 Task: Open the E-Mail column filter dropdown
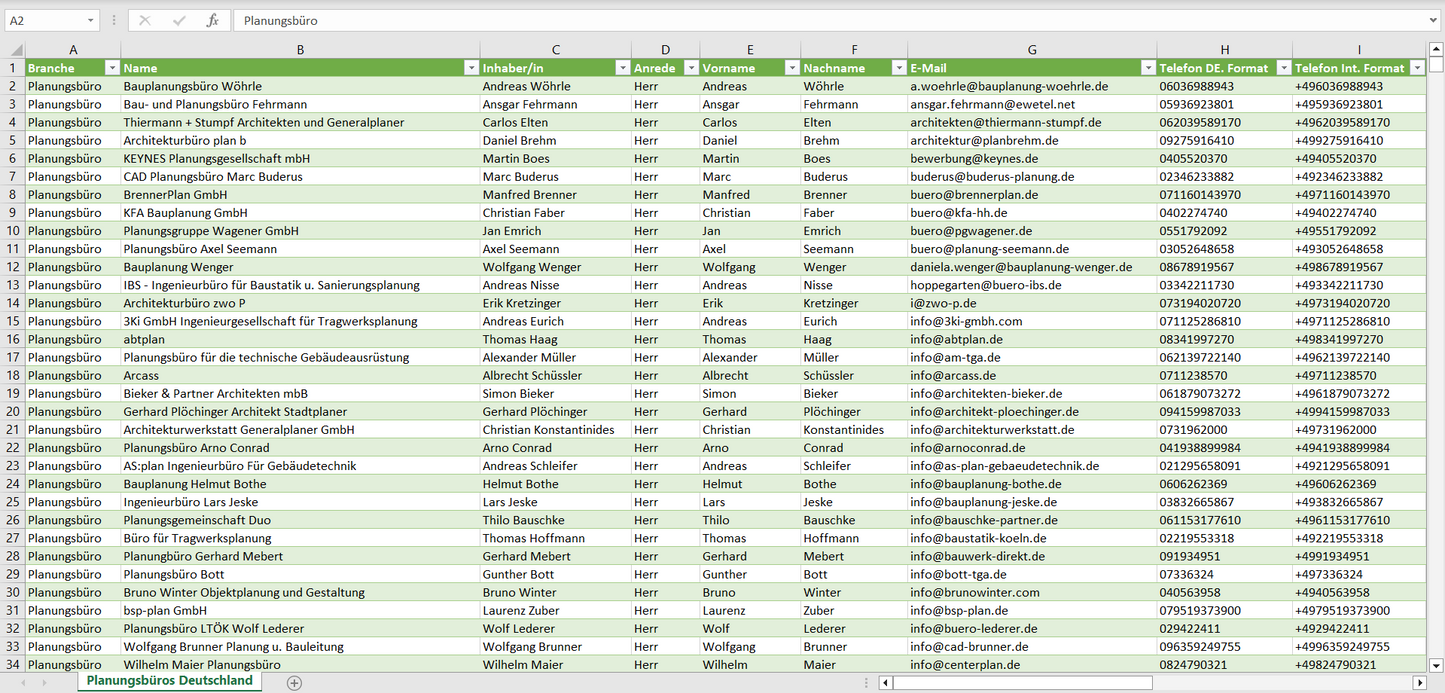coord(1147,68)
